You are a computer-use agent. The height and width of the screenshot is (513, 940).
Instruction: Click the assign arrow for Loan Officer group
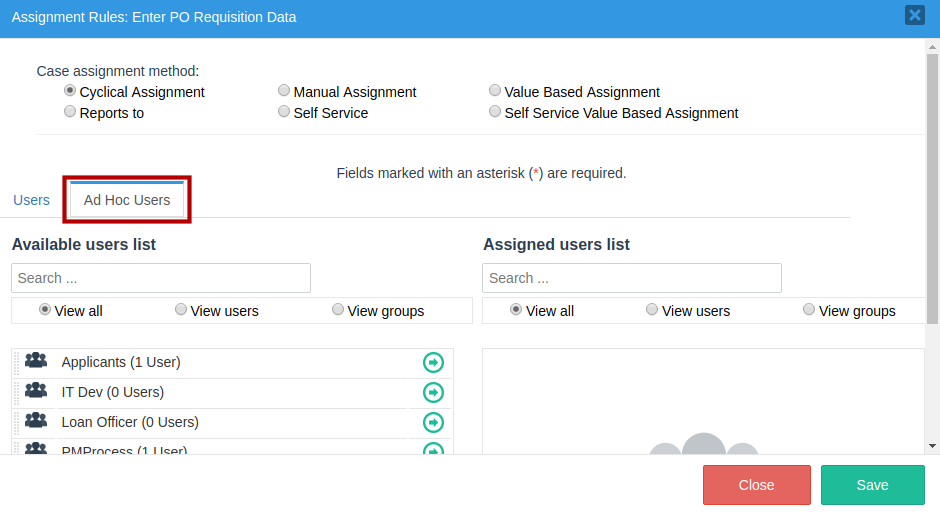click(x=433, y=422)
